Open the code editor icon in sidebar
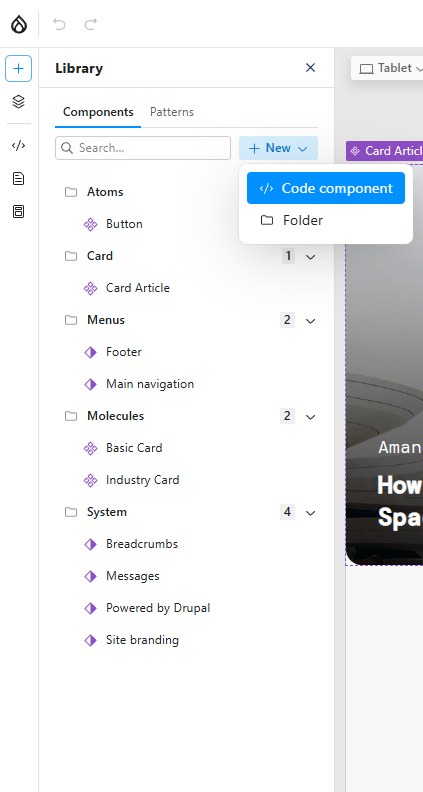Viewport: 423px width, 792px height. click(x=19, y=145)
